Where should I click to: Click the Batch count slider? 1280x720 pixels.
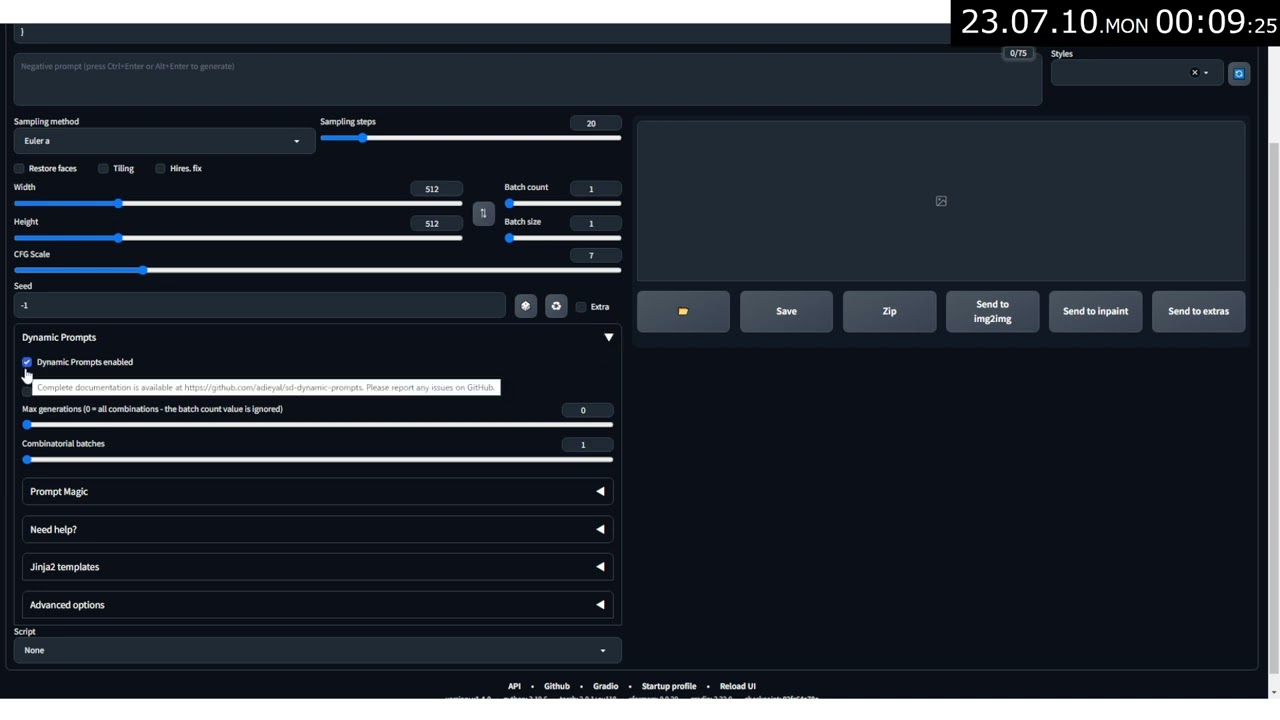tap(563, 204)
